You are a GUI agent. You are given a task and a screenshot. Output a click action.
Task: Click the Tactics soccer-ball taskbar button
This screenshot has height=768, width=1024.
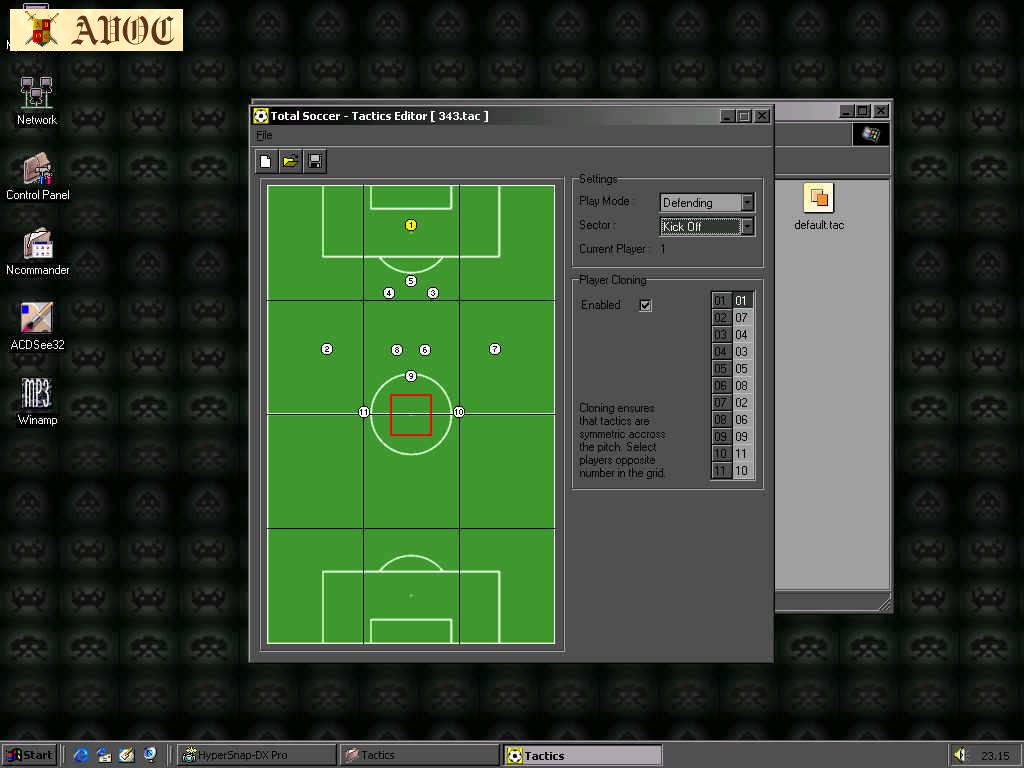pos(583,756)
